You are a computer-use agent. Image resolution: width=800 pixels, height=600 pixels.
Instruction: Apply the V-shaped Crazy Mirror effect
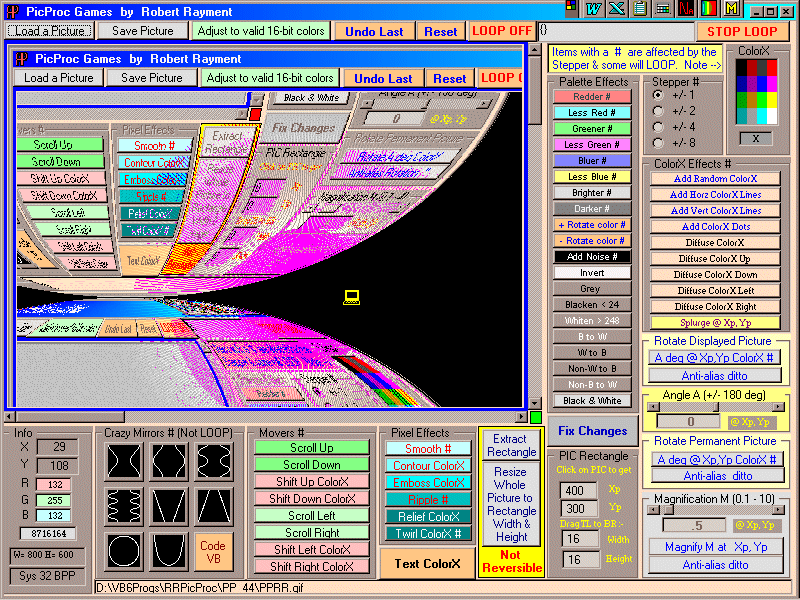click(x=169, y=506)
